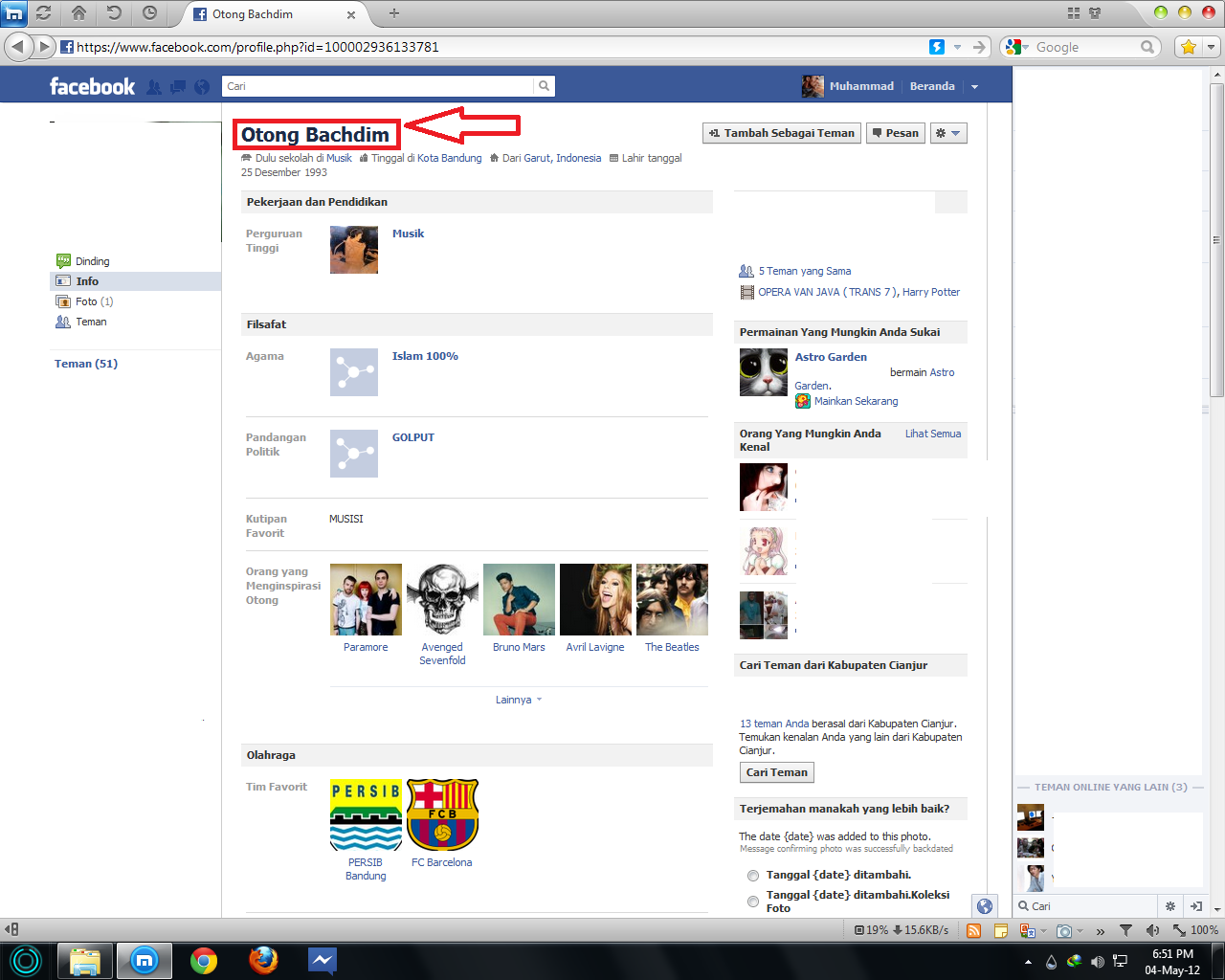The image size is (1225, 980).
Task: Launch Firefox from the taskbar
Action: (x=263, y=960)
